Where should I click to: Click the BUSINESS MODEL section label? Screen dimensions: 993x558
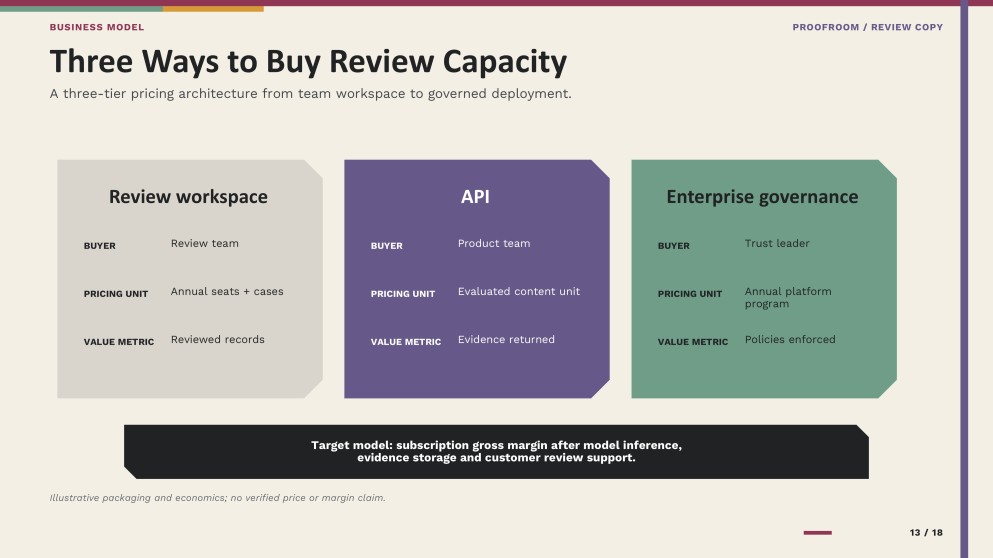97,27
